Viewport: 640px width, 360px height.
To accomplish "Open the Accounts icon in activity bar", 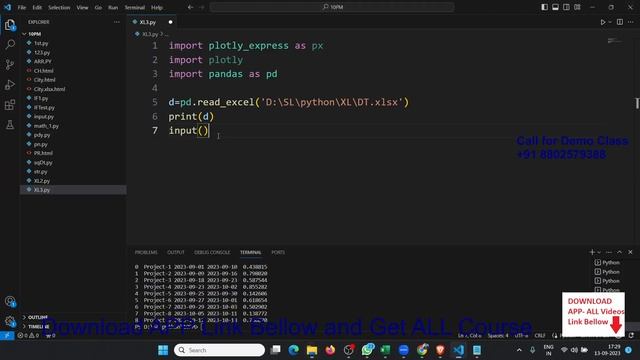I will [10, 302].
